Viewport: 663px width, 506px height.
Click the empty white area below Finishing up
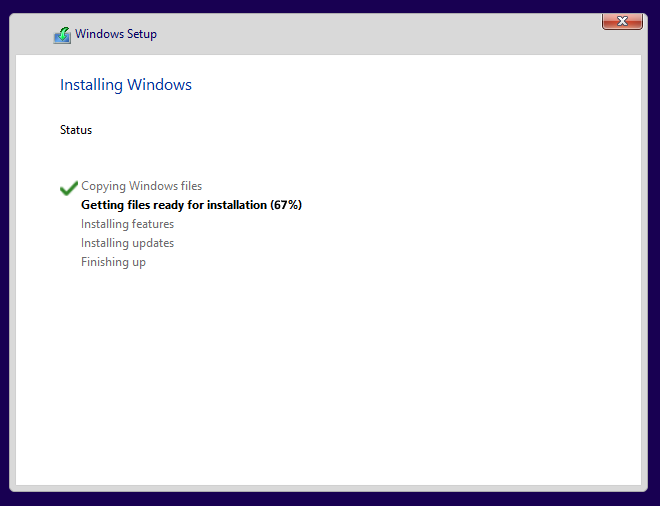[x=330, y=380]
